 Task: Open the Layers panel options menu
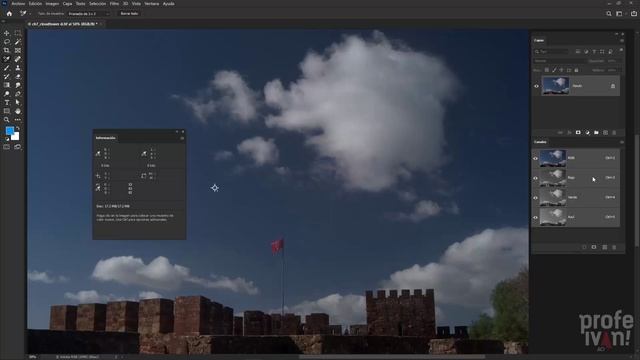point(622,40)
